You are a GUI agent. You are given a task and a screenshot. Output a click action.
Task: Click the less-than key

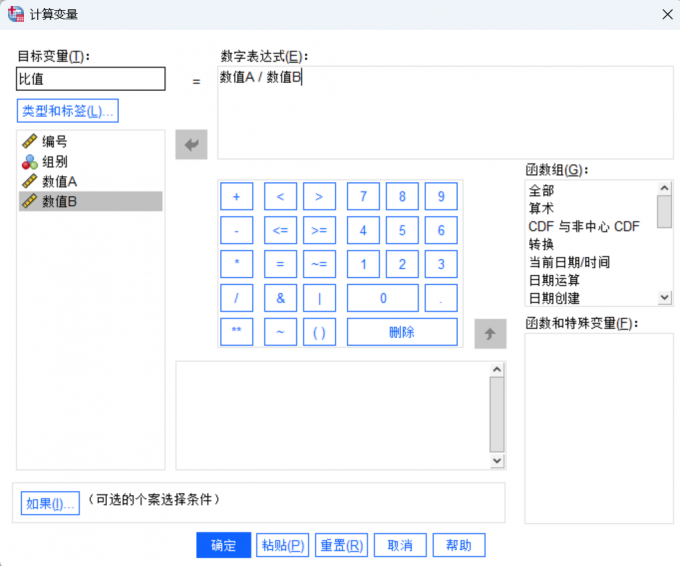tap(280, 196)
